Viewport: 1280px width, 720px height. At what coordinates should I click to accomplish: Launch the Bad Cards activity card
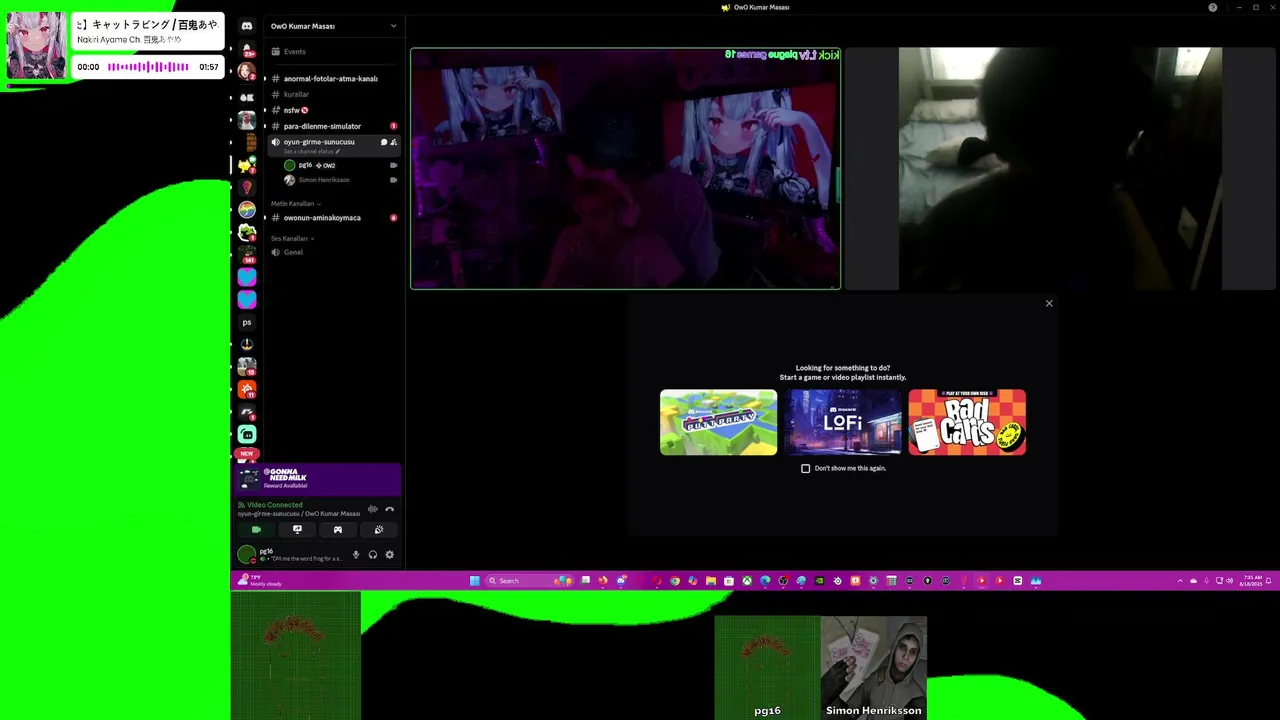tap(967, 422)
